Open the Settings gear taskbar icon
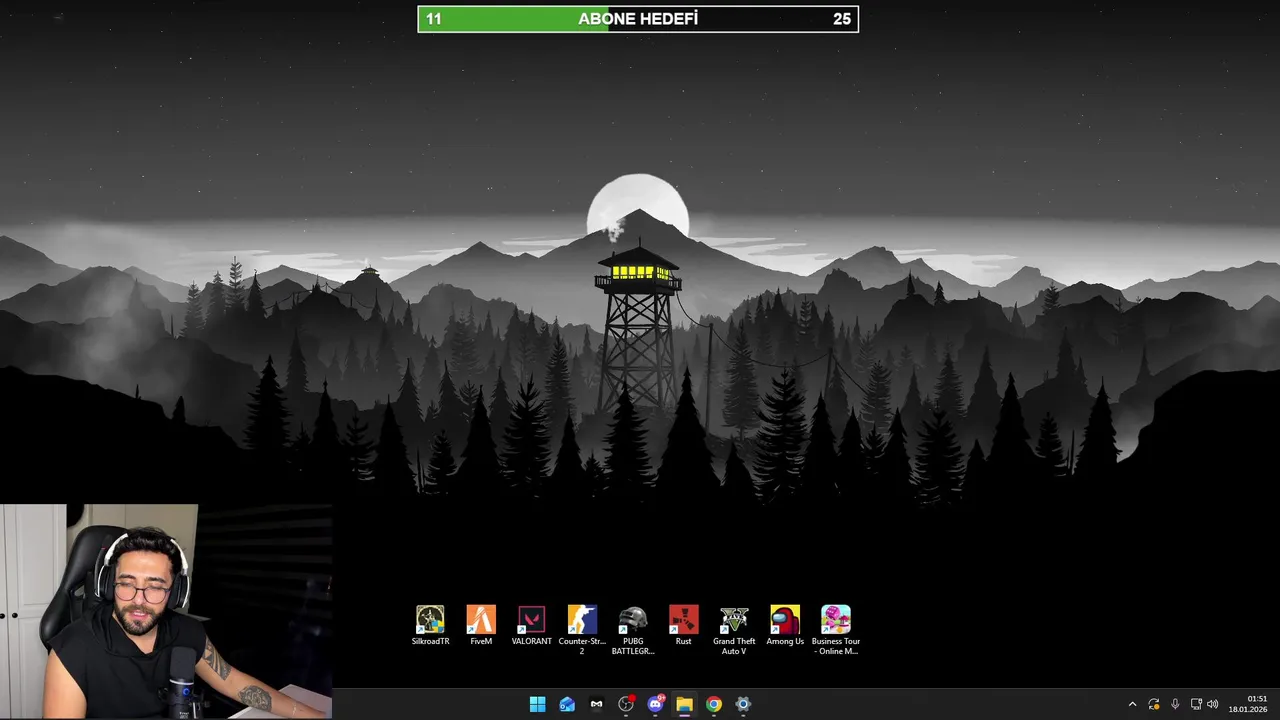 tap(743, 704)
